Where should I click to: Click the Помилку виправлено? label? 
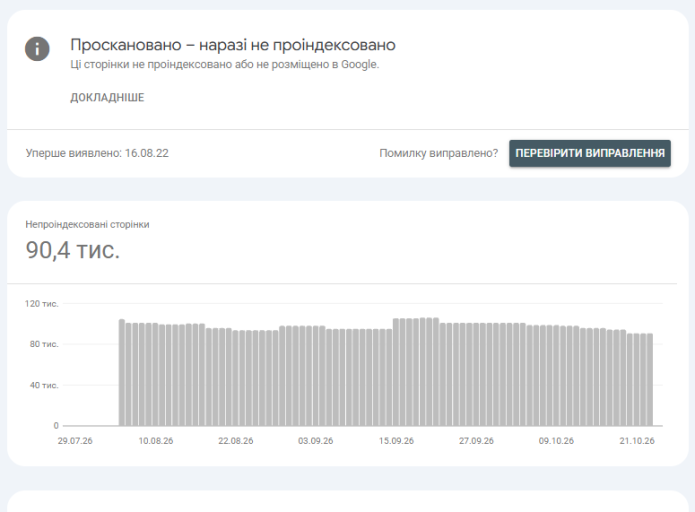(x=438, y=153)
